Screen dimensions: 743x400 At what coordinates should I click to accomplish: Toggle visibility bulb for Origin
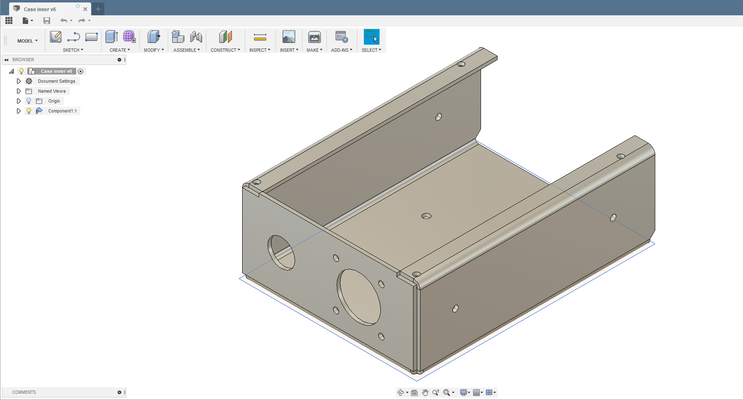(29, 101)
